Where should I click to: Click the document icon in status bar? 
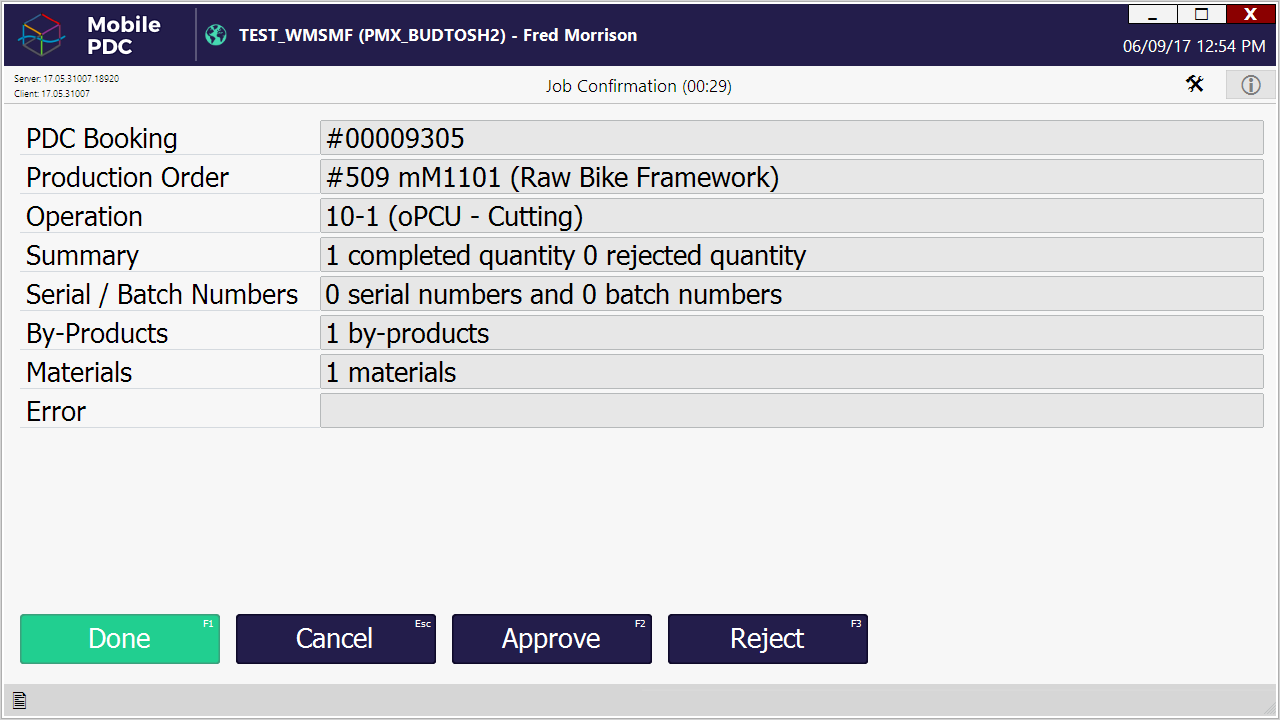pyautogui.click(x=19, y=701)
